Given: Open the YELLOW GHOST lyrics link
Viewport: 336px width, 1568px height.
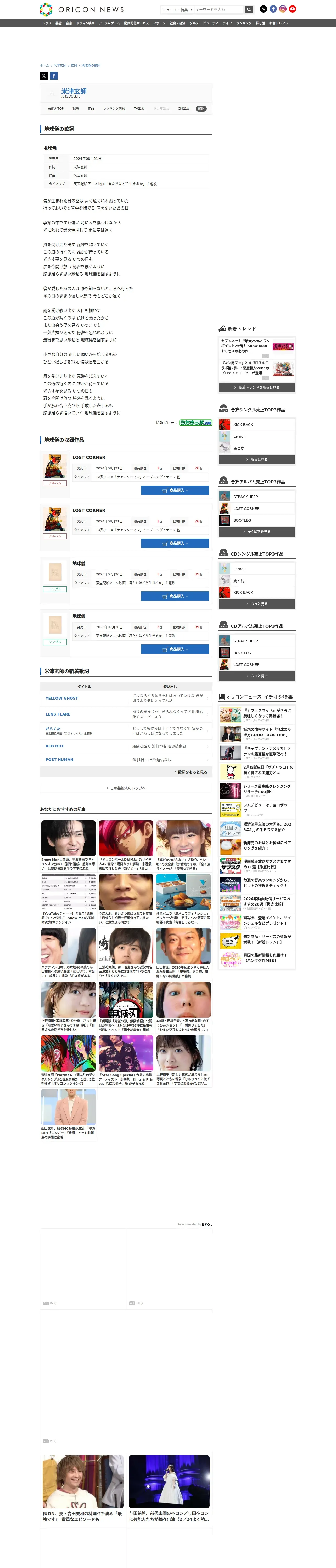Looking at the screenshot, I should pos(61,698).
